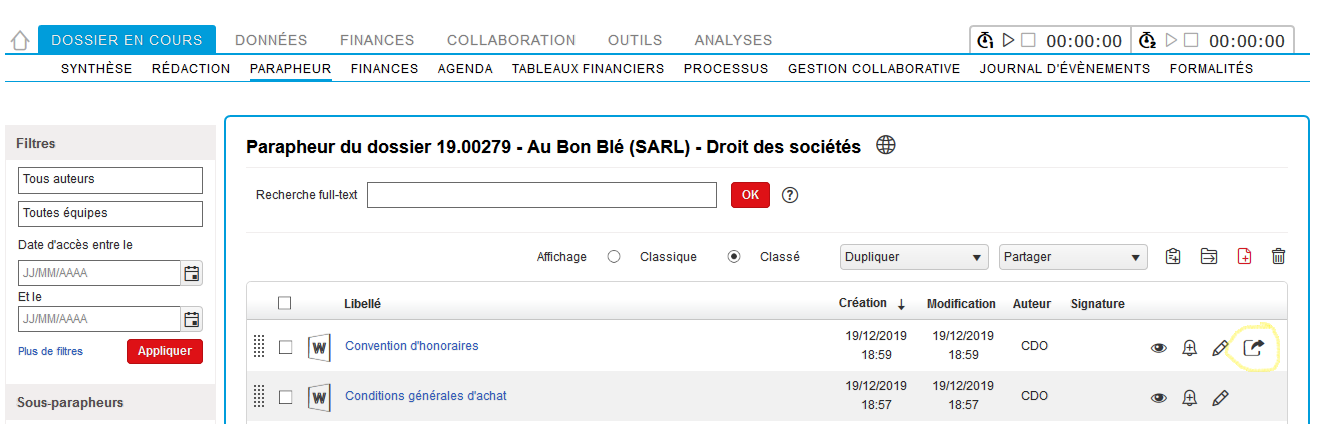Click the Création sort arrow
The height and width of the screenshot is (435, 1329).
pos(901,304)
